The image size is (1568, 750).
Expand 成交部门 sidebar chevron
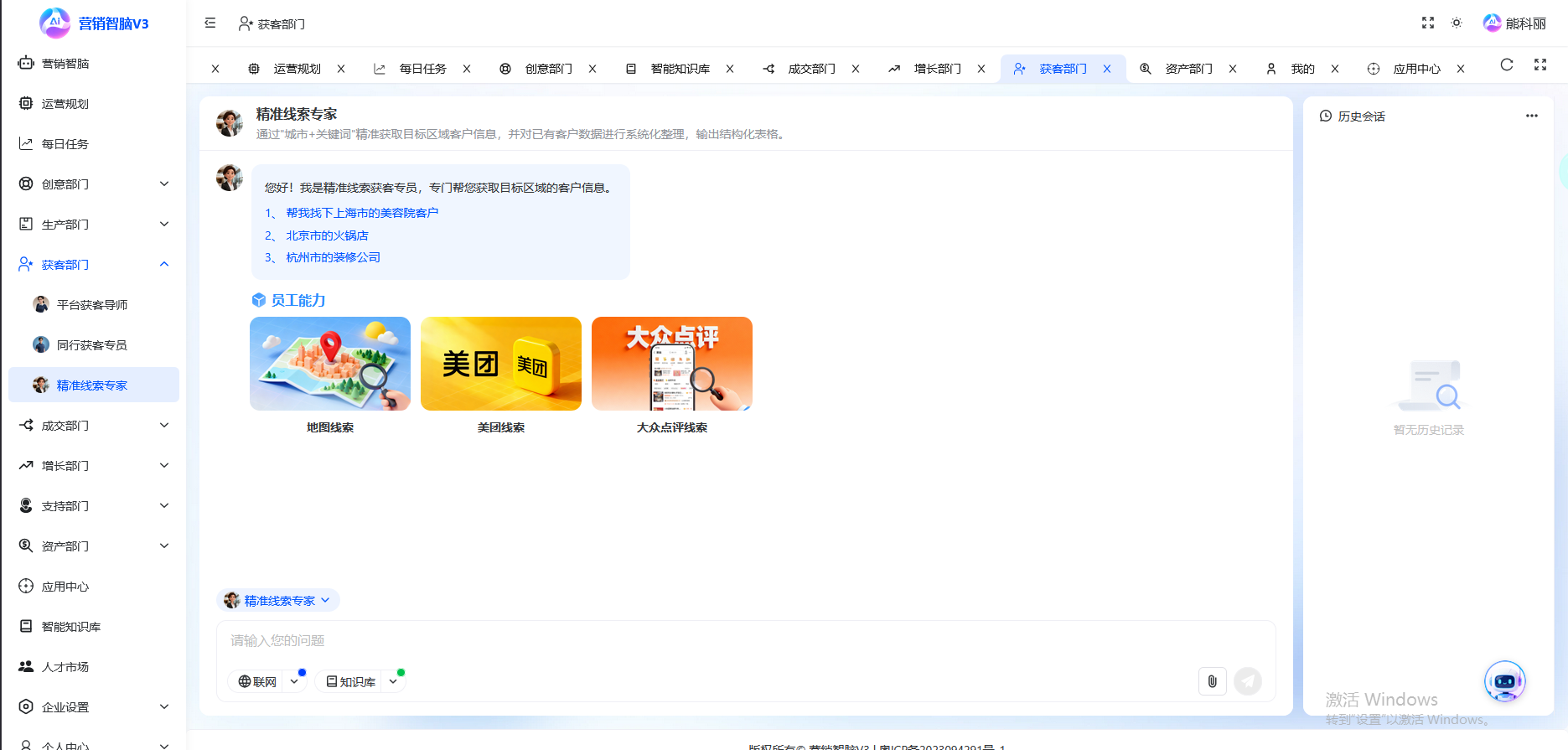[164, 426]
